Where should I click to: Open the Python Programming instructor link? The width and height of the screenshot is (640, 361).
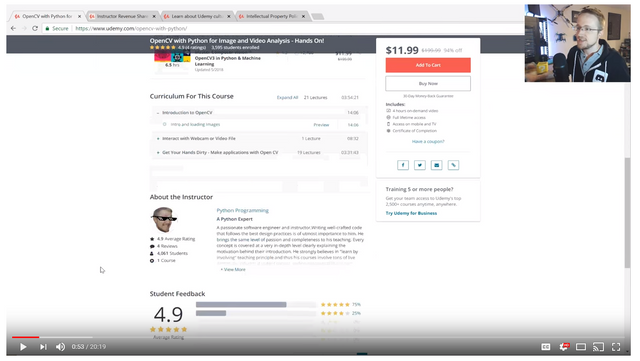242,210
